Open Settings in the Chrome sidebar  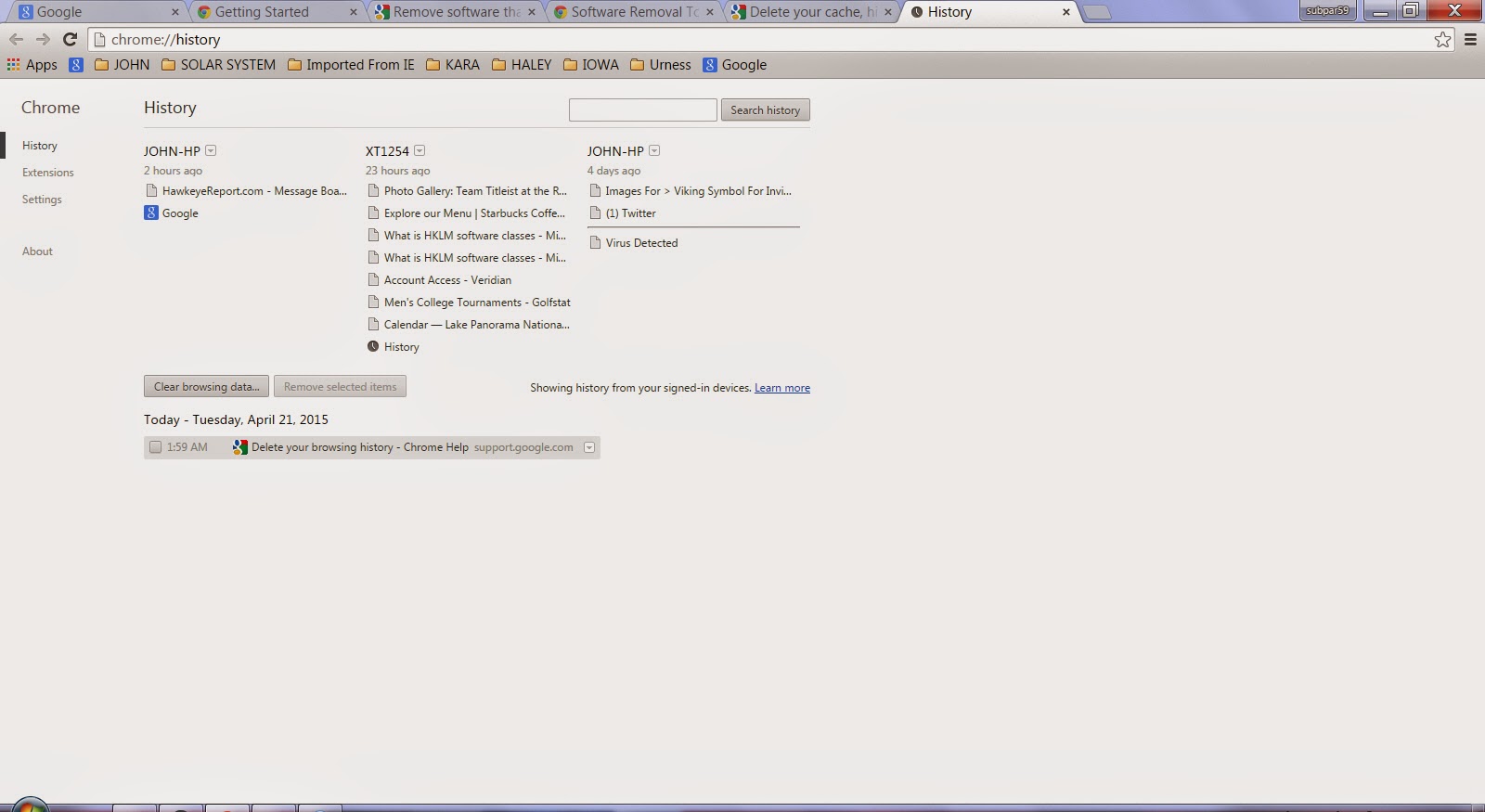point(42,200)
